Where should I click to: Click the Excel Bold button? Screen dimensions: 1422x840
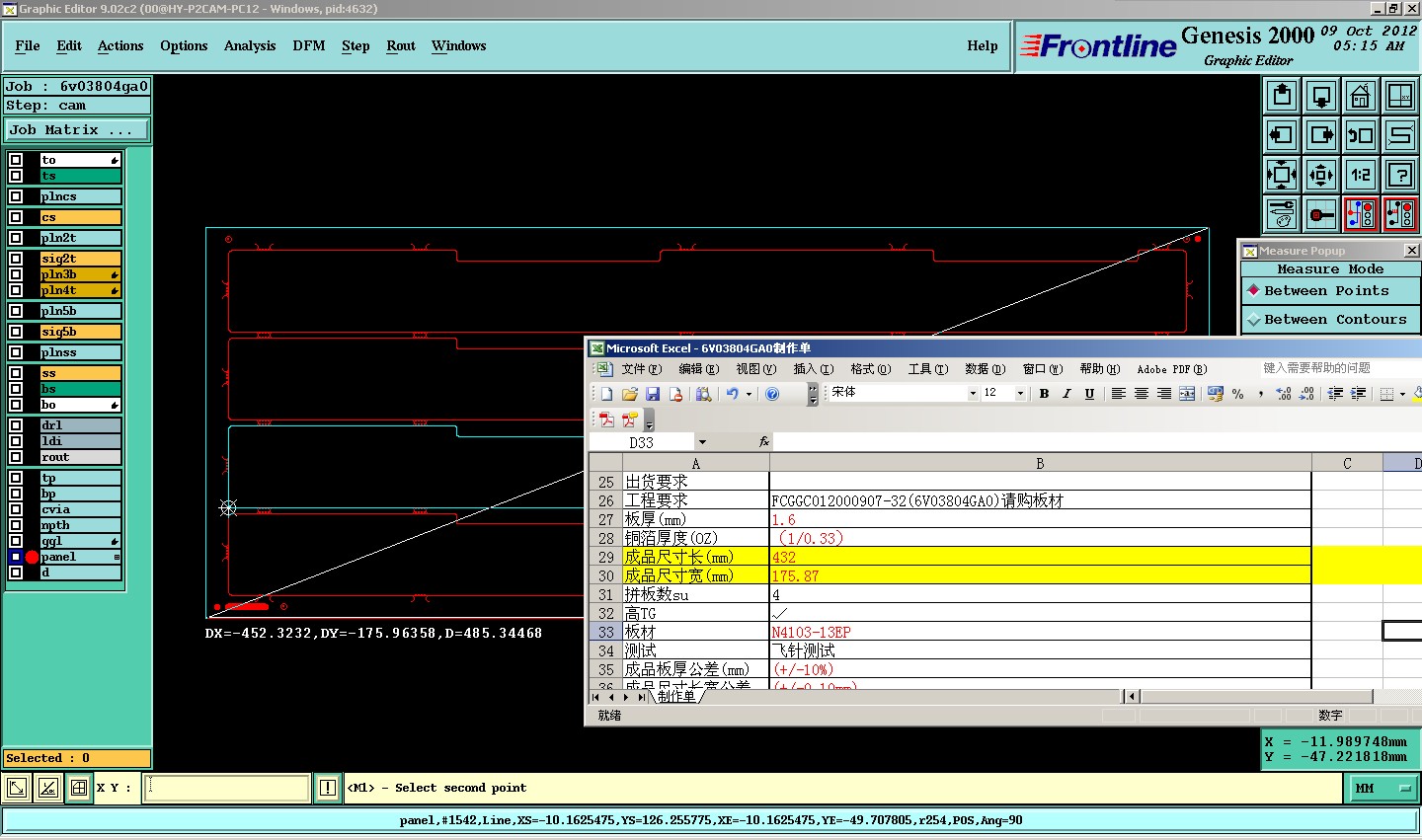click(1044, 394)
